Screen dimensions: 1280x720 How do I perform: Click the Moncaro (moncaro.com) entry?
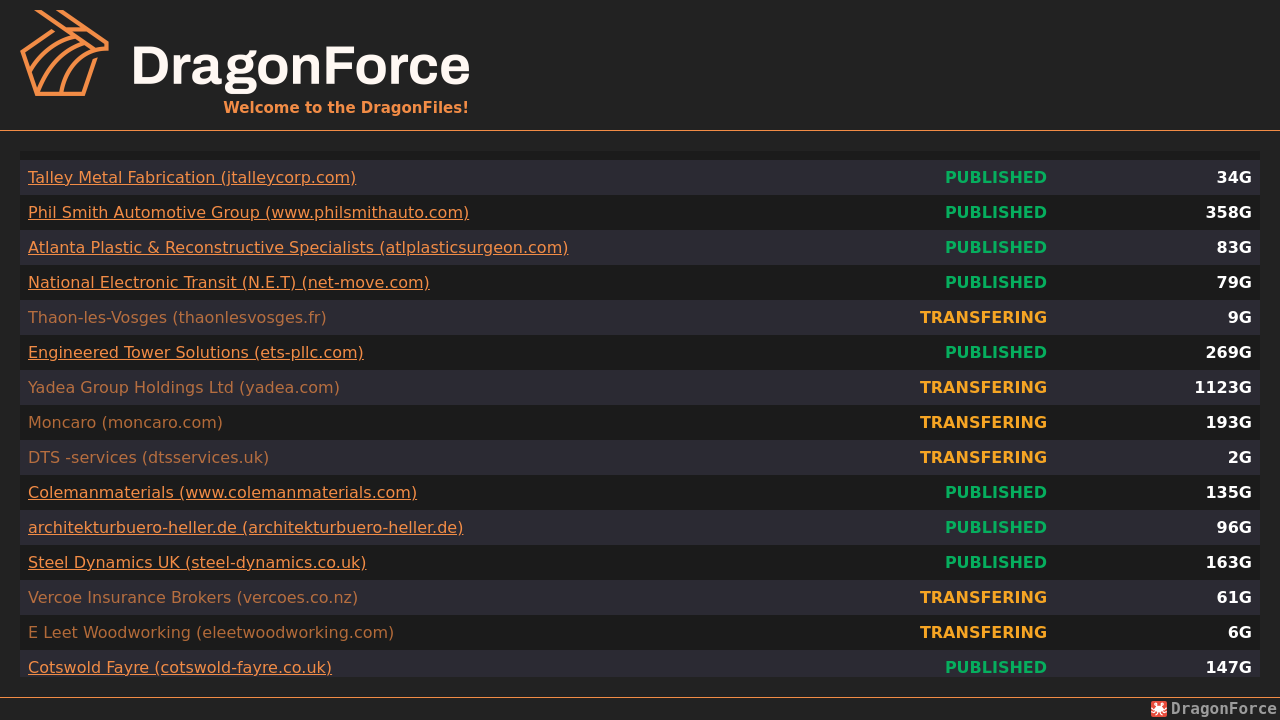[125, 422]
